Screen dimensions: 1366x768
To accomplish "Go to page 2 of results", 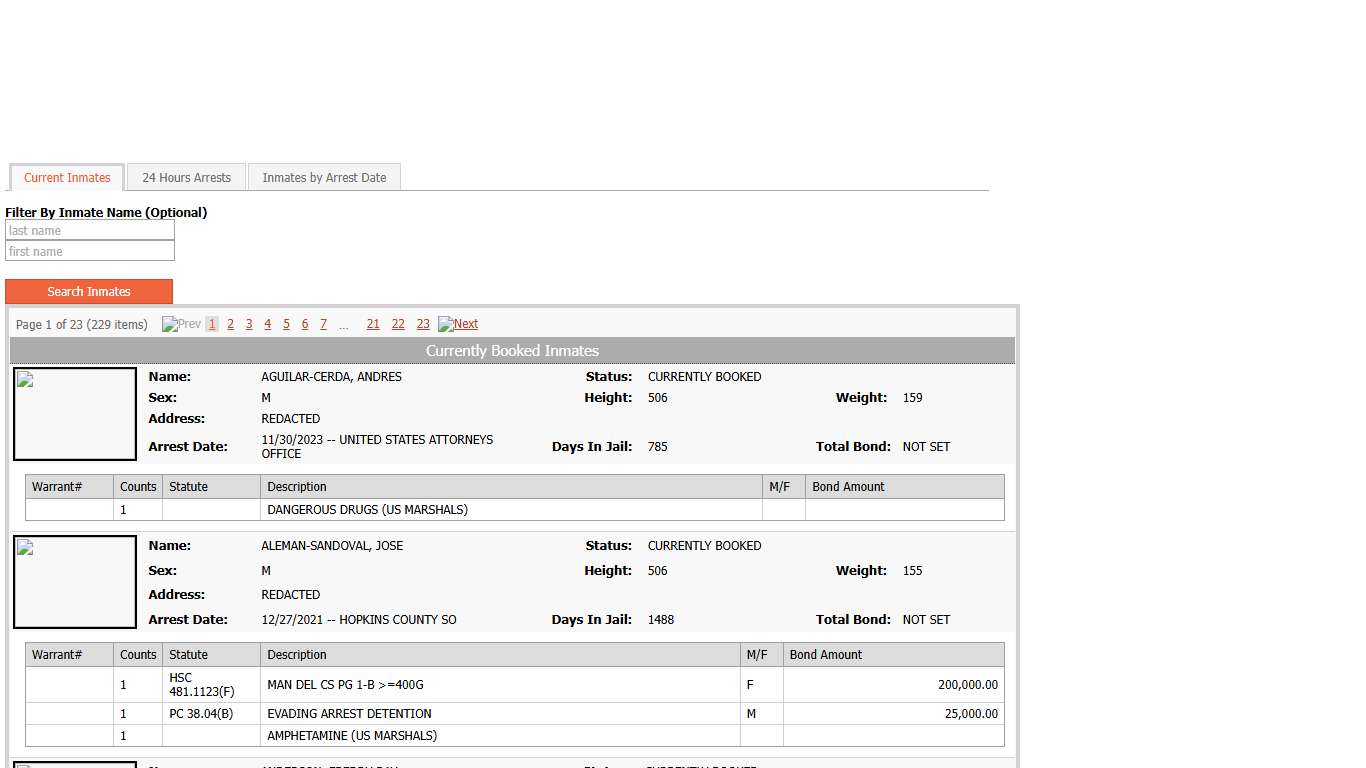I will [230, 324].
